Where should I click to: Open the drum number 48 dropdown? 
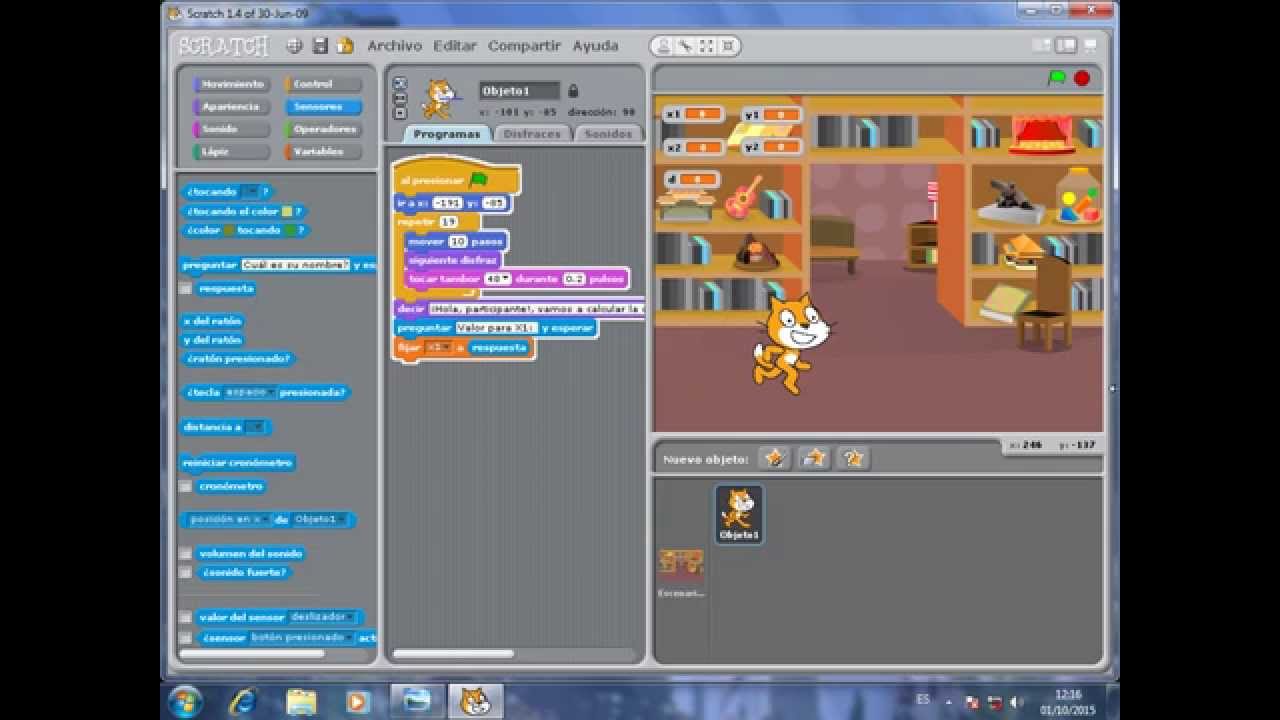(497, 279)
